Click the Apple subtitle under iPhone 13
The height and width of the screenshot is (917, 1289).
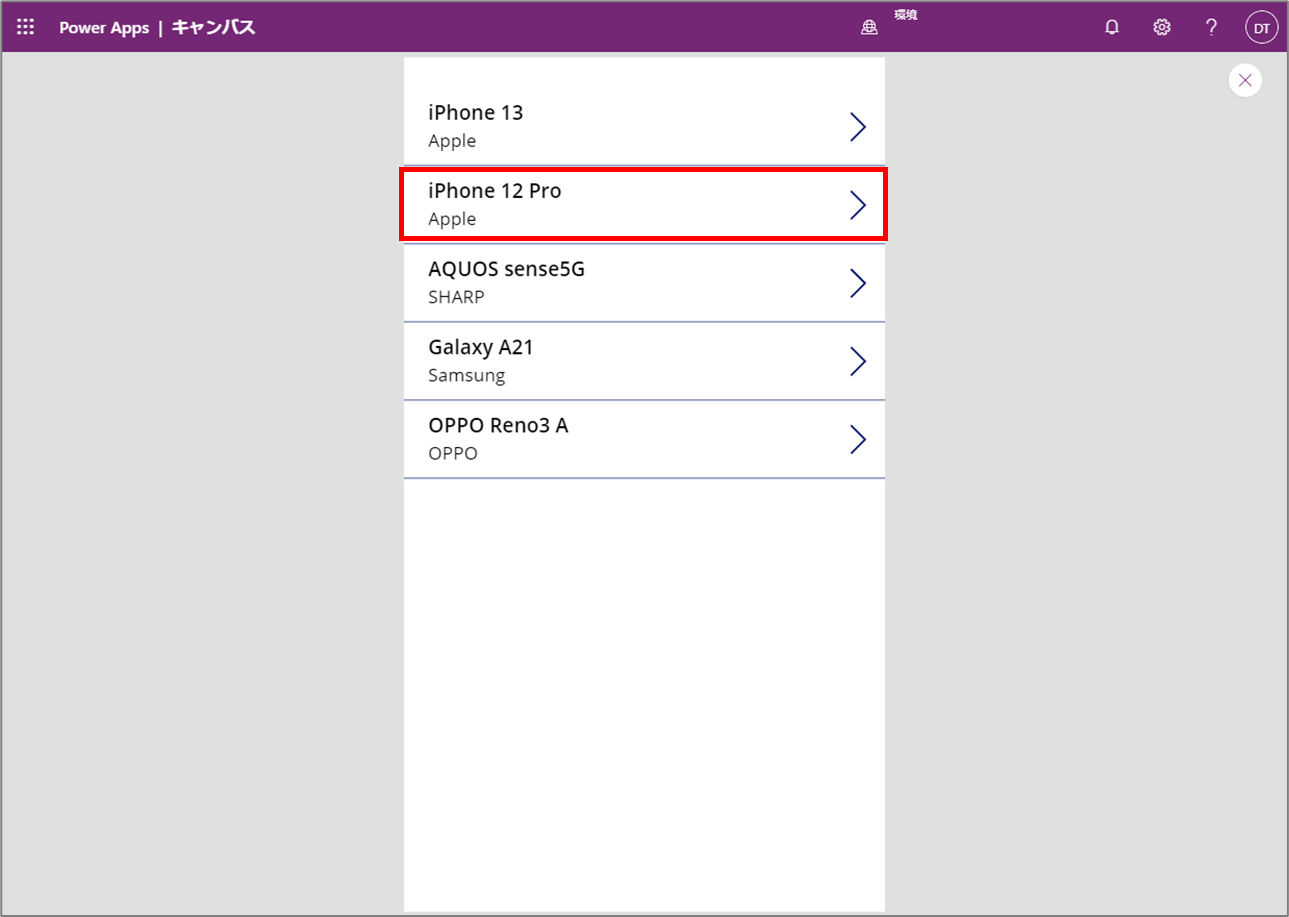[x=452, y=141]
